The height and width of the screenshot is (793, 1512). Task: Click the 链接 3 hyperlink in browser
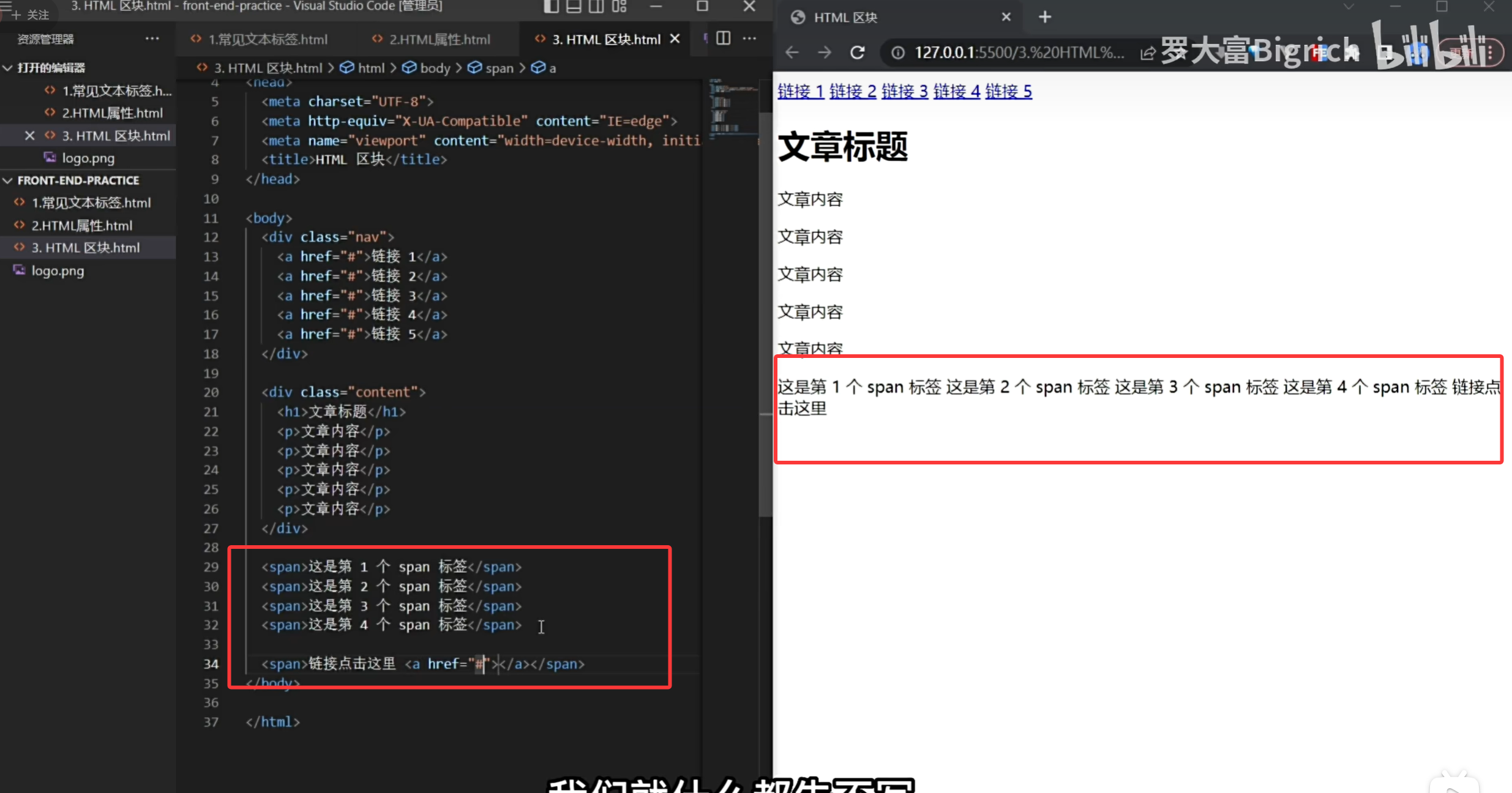[904, 91]
